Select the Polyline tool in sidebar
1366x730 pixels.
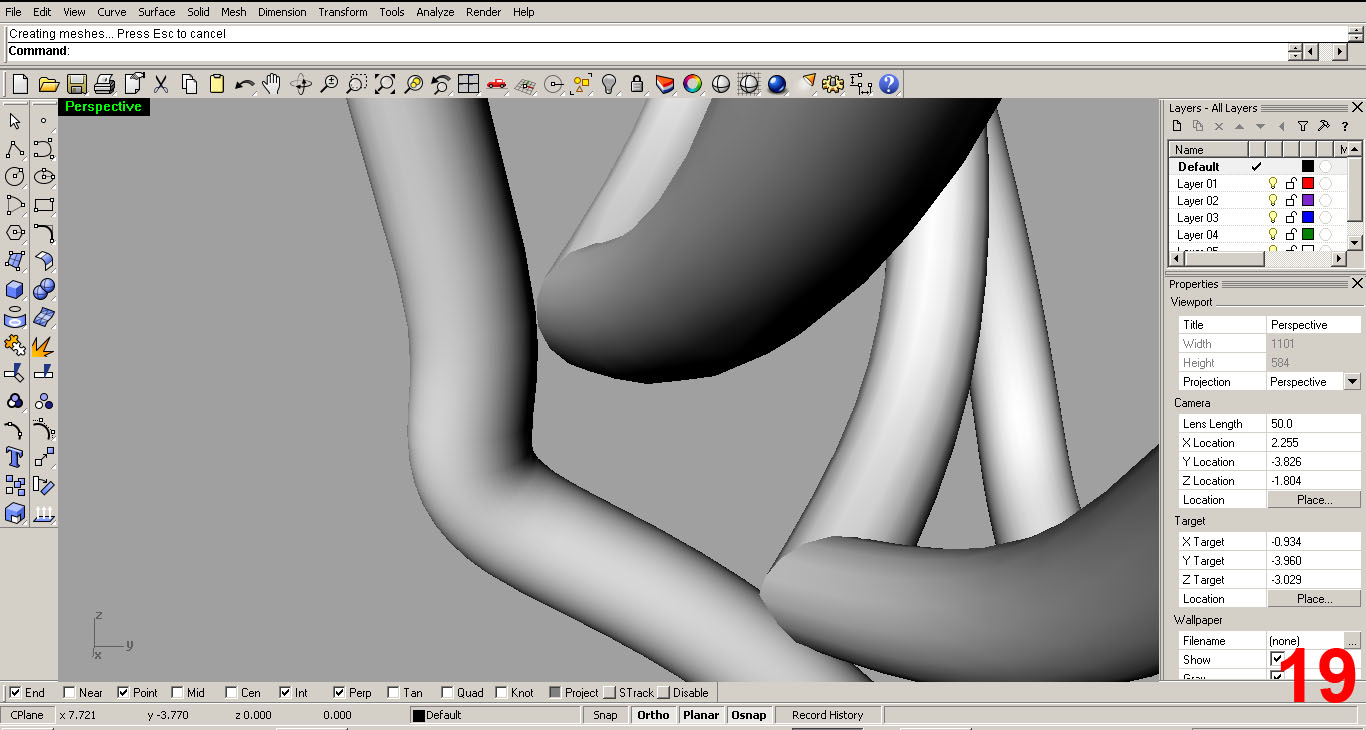coord(15,149)
